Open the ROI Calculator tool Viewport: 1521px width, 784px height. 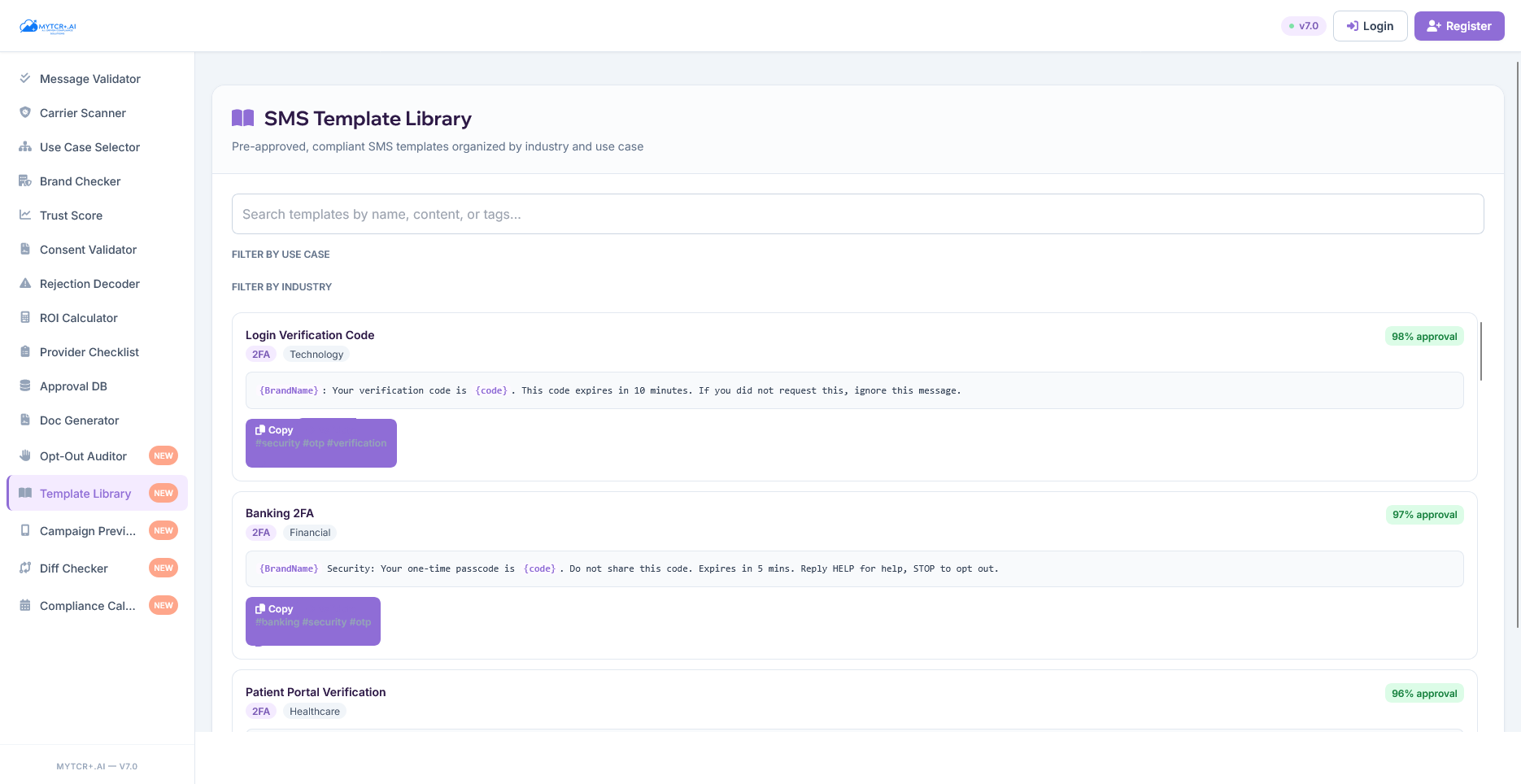pos(78,317)
